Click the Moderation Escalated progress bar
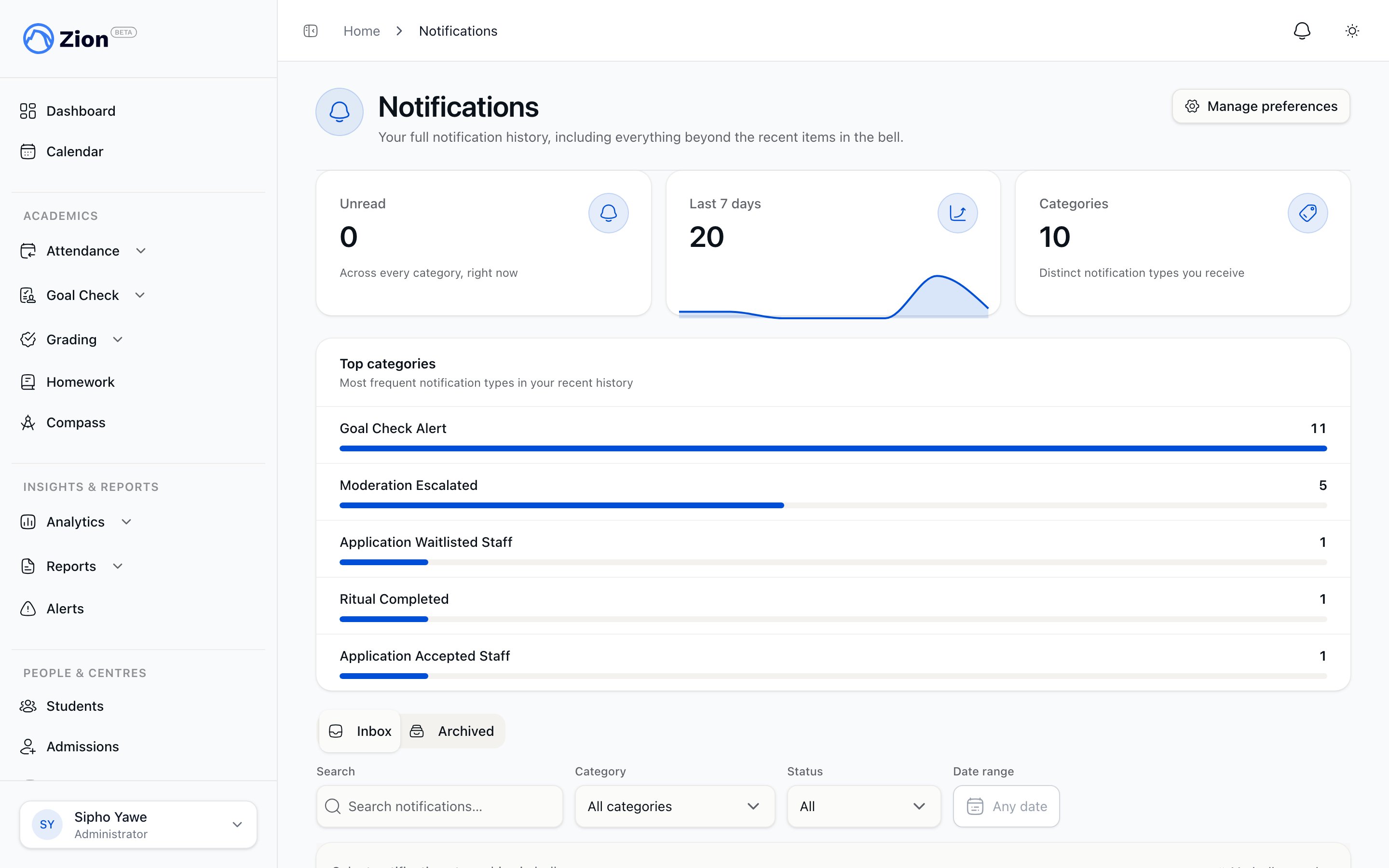1389x868 pixels. tap(833, 505)
